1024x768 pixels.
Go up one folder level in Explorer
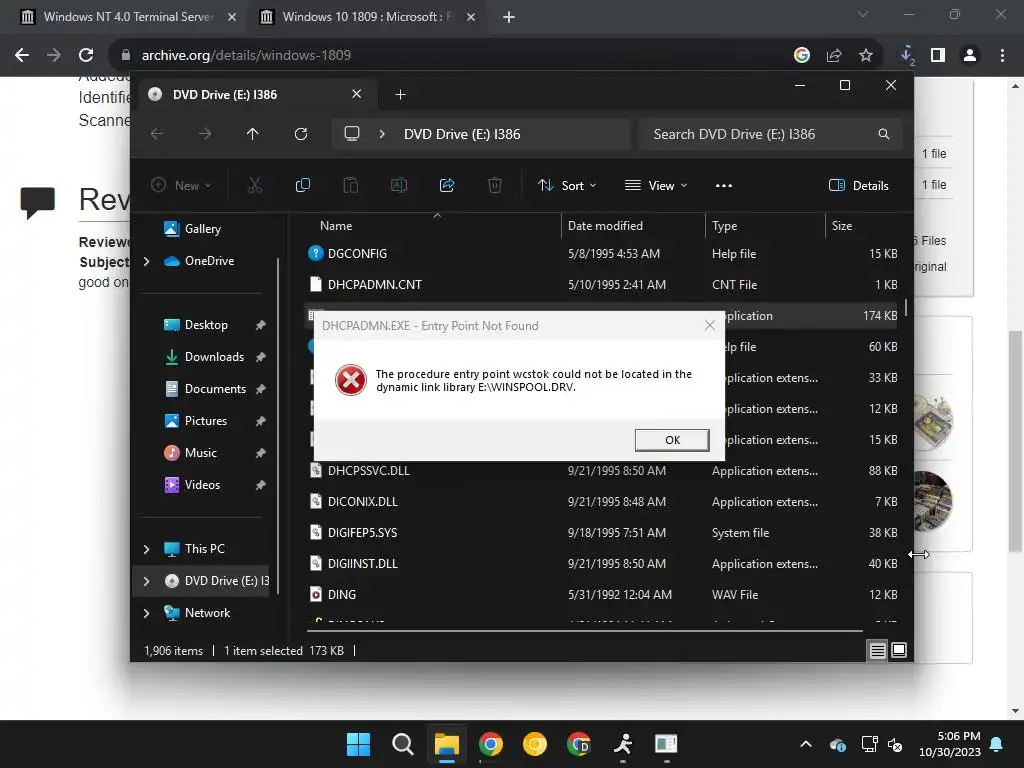(x=253, y=134)
